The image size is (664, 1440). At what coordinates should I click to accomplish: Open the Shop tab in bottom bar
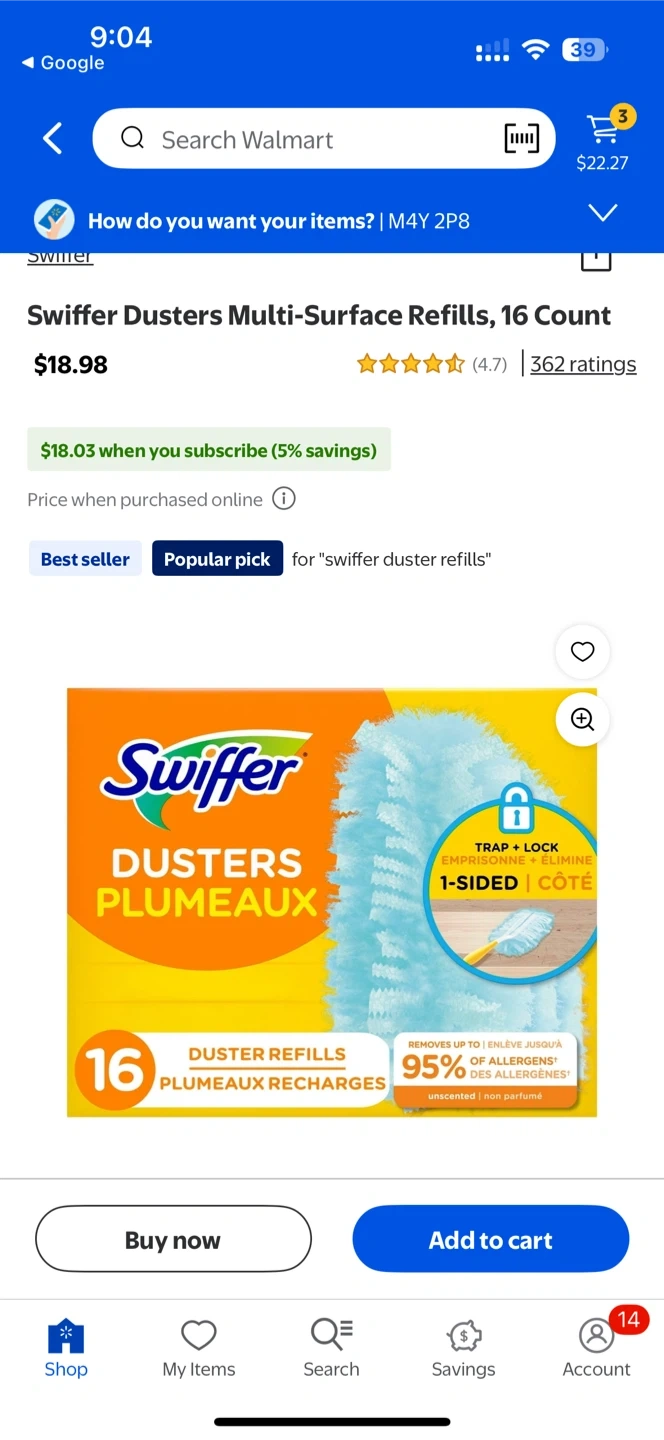click(x=66, y=1347)
